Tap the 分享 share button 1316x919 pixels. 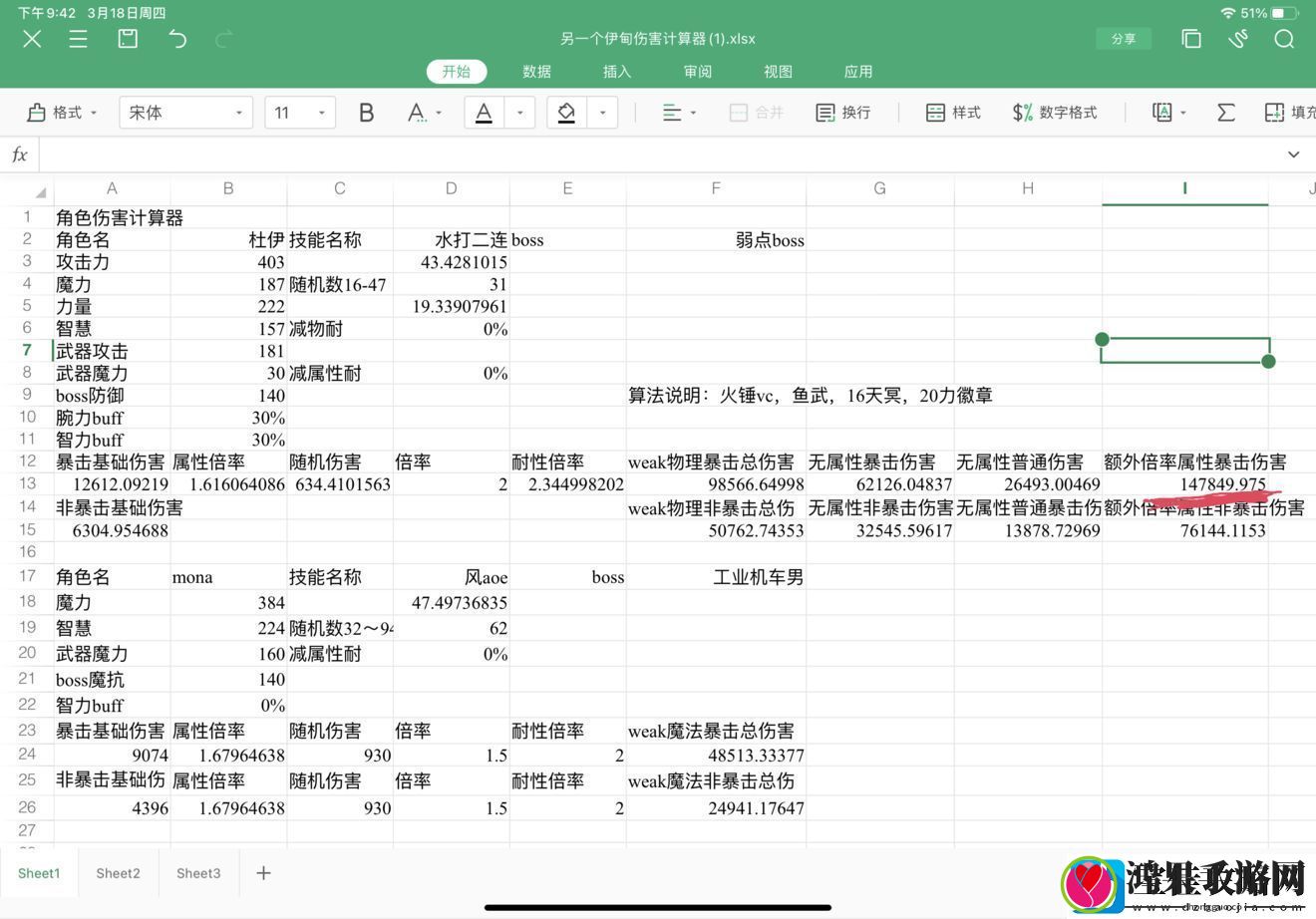click(1124, 39)
